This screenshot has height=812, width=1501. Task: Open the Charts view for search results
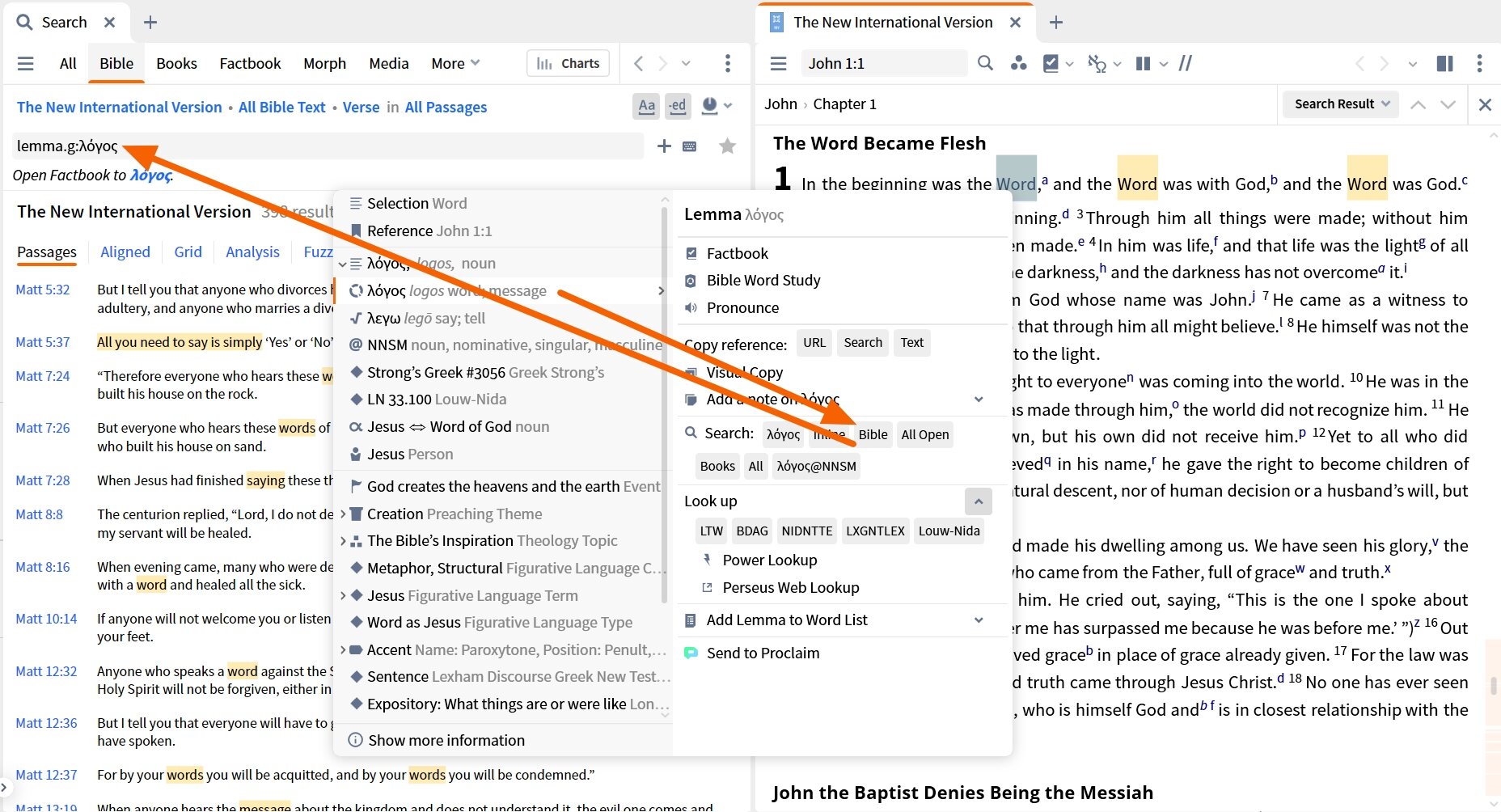pyautogui.click(x=568, y=62)
